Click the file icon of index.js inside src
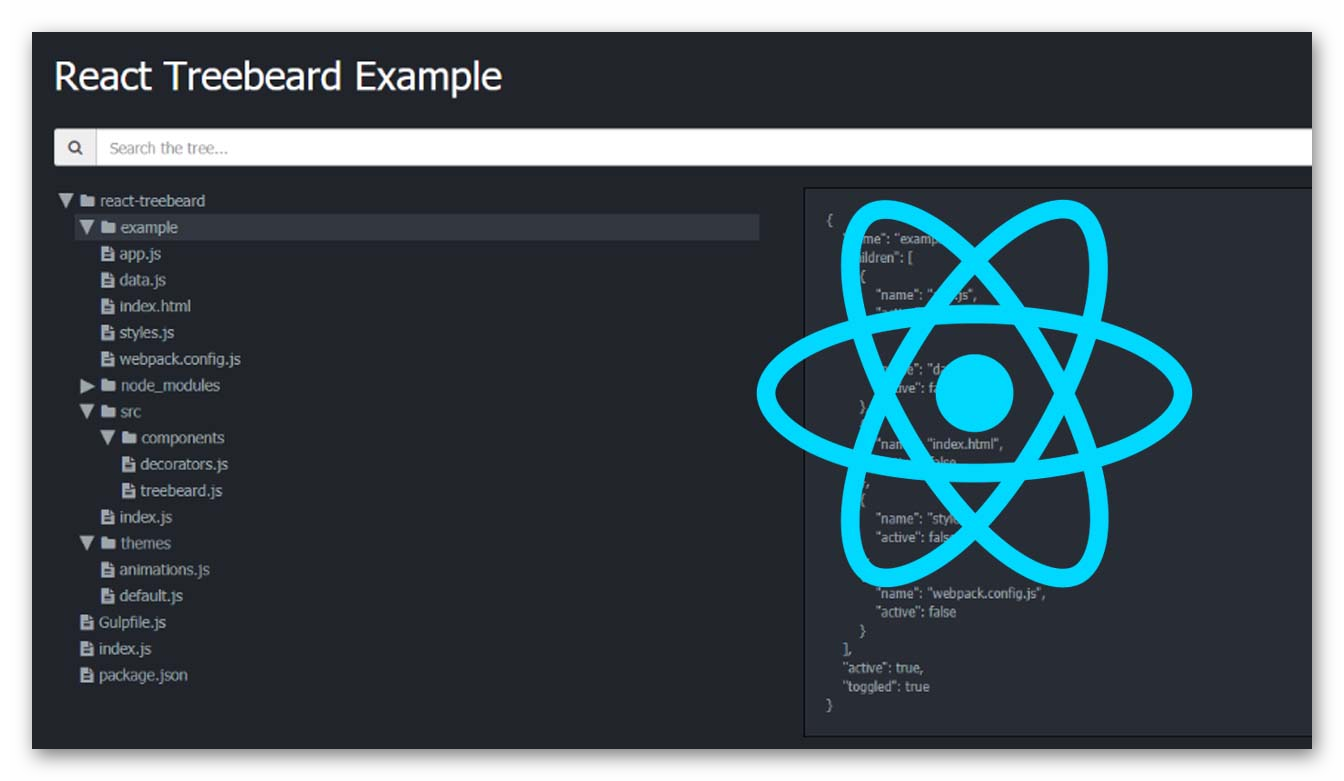The image size is (1344, 781). coord(107,517)
